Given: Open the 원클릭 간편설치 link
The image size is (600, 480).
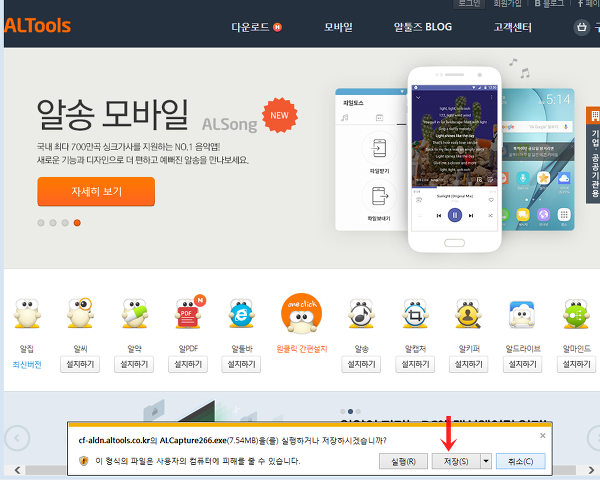Looking at the screenshot, I should click(302, 349).
